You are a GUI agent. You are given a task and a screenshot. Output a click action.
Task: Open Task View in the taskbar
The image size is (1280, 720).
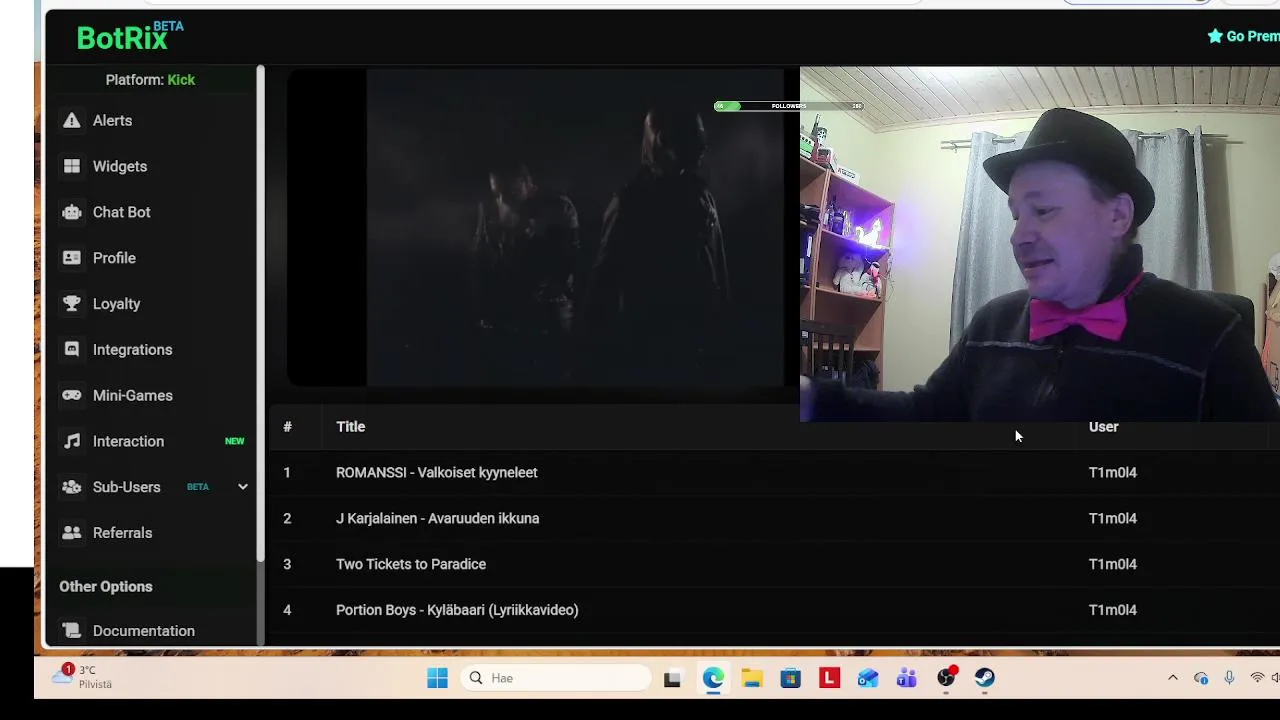tap(672, 678)
